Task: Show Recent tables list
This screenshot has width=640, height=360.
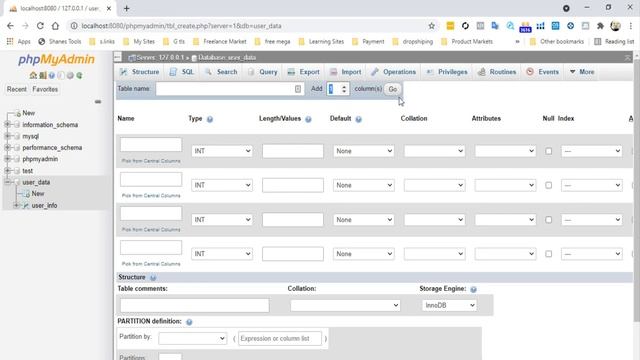Action: 16,89
